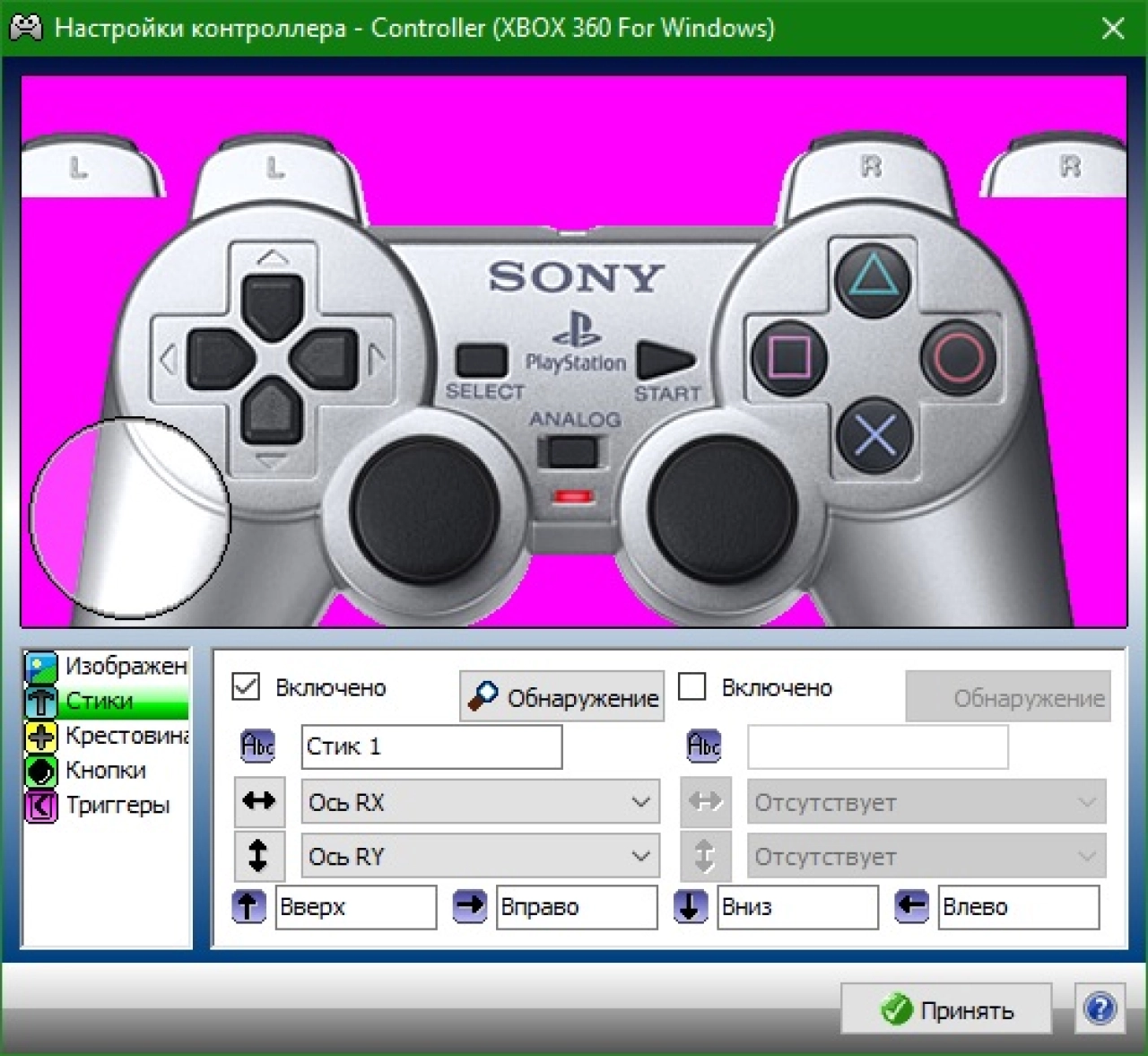This screenshot has width=1148, height=1056.
Task: Click the Abc name icon of second stick
Action: coord(704,746)
